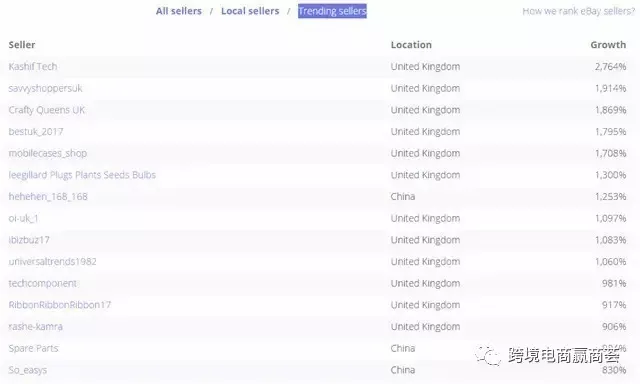Click United Kingdom in universaltrends1982 row
640x384 pixels.
(x=425, y=262)
